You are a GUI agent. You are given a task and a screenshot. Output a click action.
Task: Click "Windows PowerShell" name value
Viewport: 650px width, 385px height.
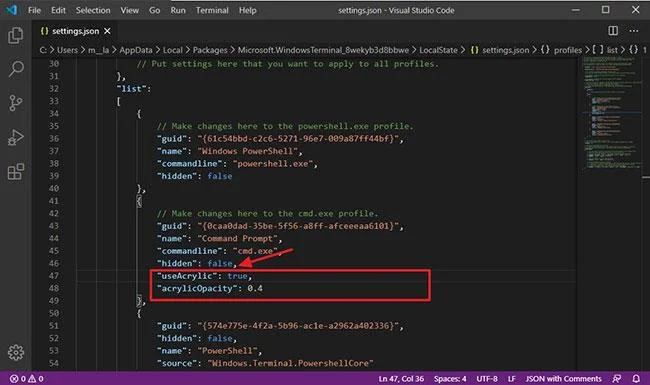pos(247,151)
